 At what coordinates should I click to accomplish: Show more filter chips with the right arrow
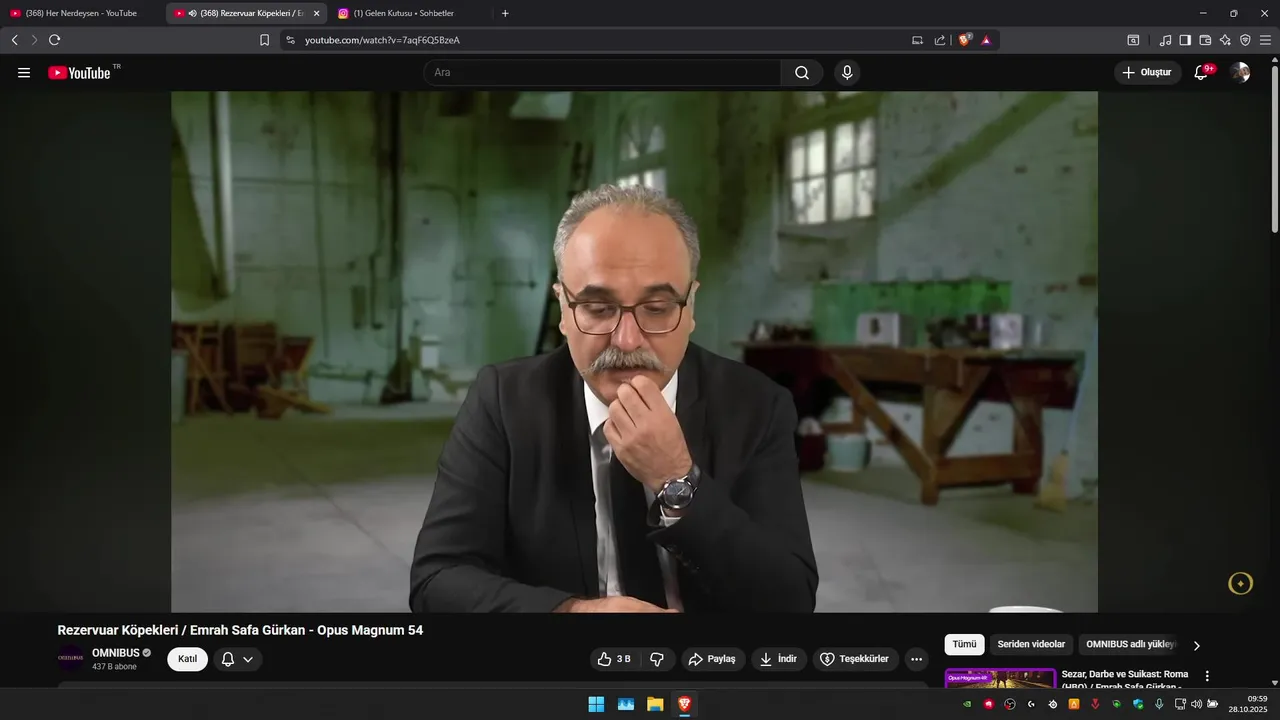[1197, 646]
